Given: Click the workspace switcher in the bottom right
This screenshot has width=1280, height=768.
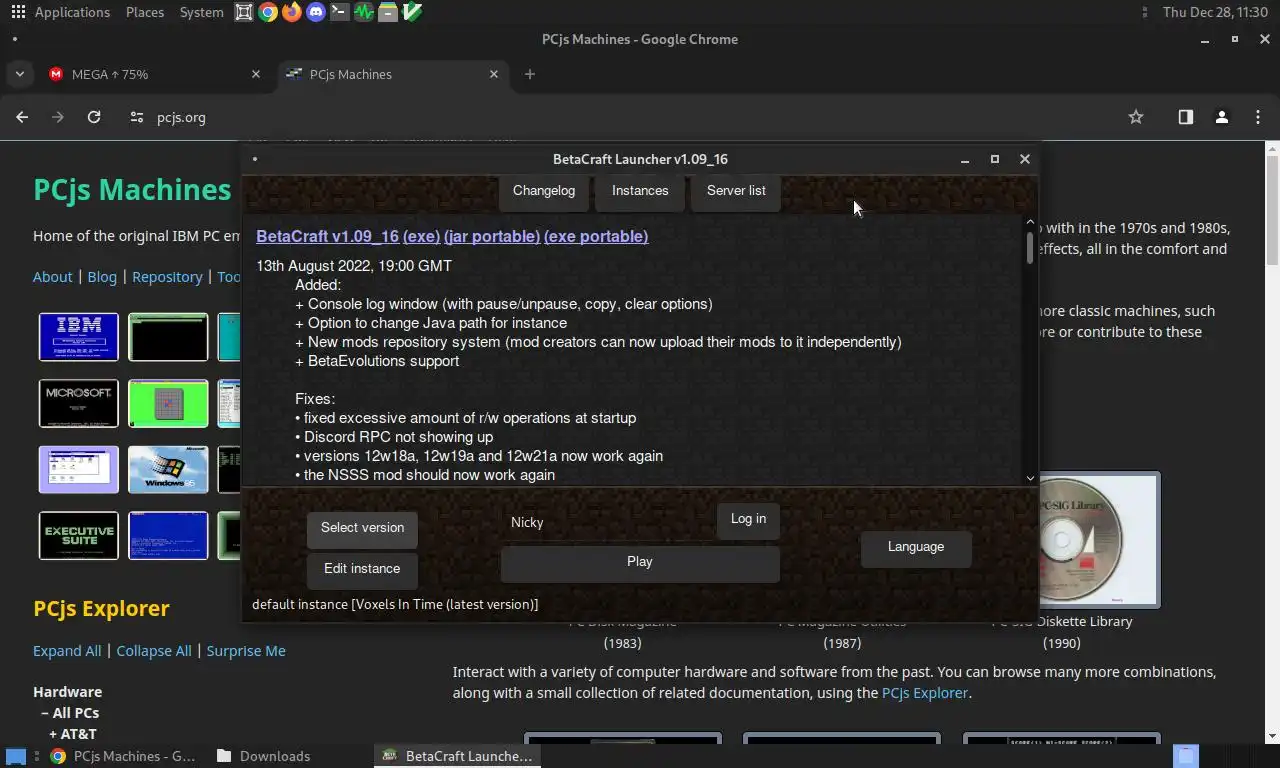Looking at the screenshot, I should tap(1185, 756).
